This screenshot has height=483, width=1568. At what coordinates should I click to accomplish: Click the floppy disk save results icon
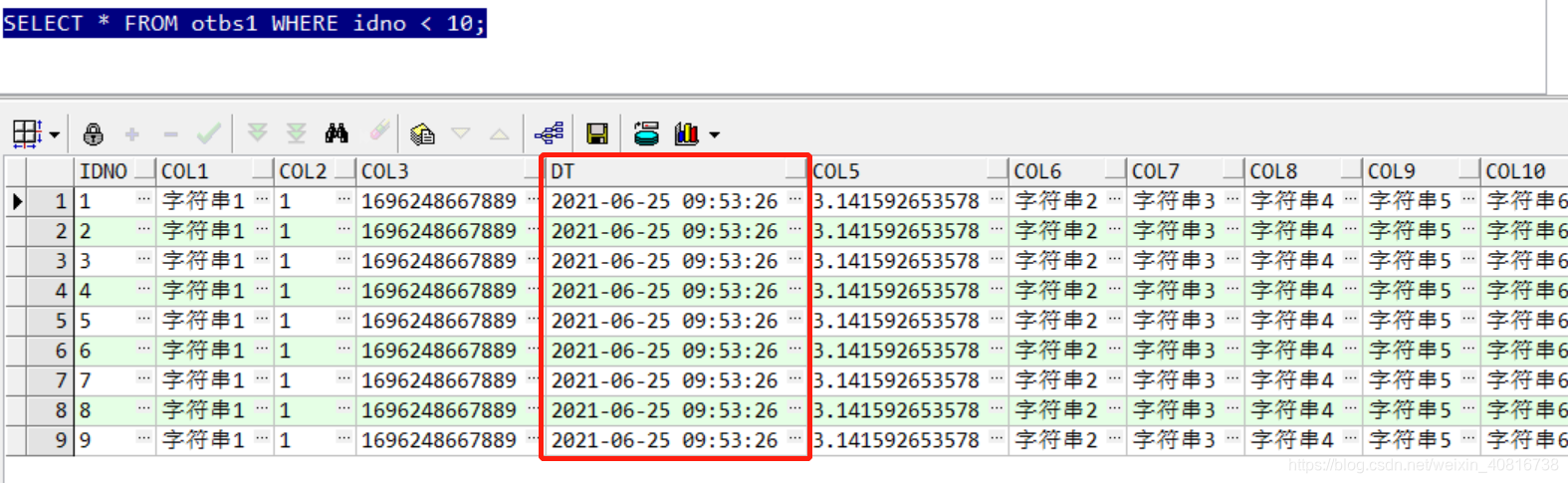coord(597,133)
